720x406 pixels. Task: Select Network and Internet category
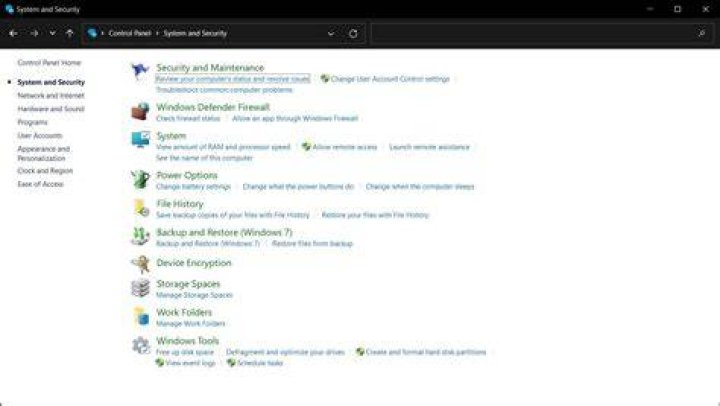click(51, 96)
